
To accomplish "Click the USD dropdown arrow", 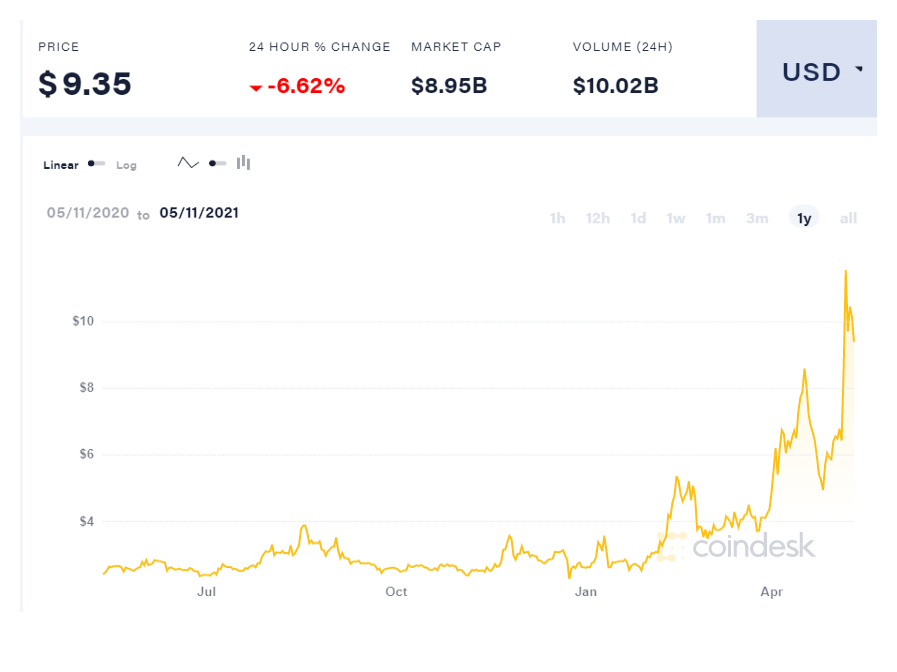I will [x=859, y=69].
